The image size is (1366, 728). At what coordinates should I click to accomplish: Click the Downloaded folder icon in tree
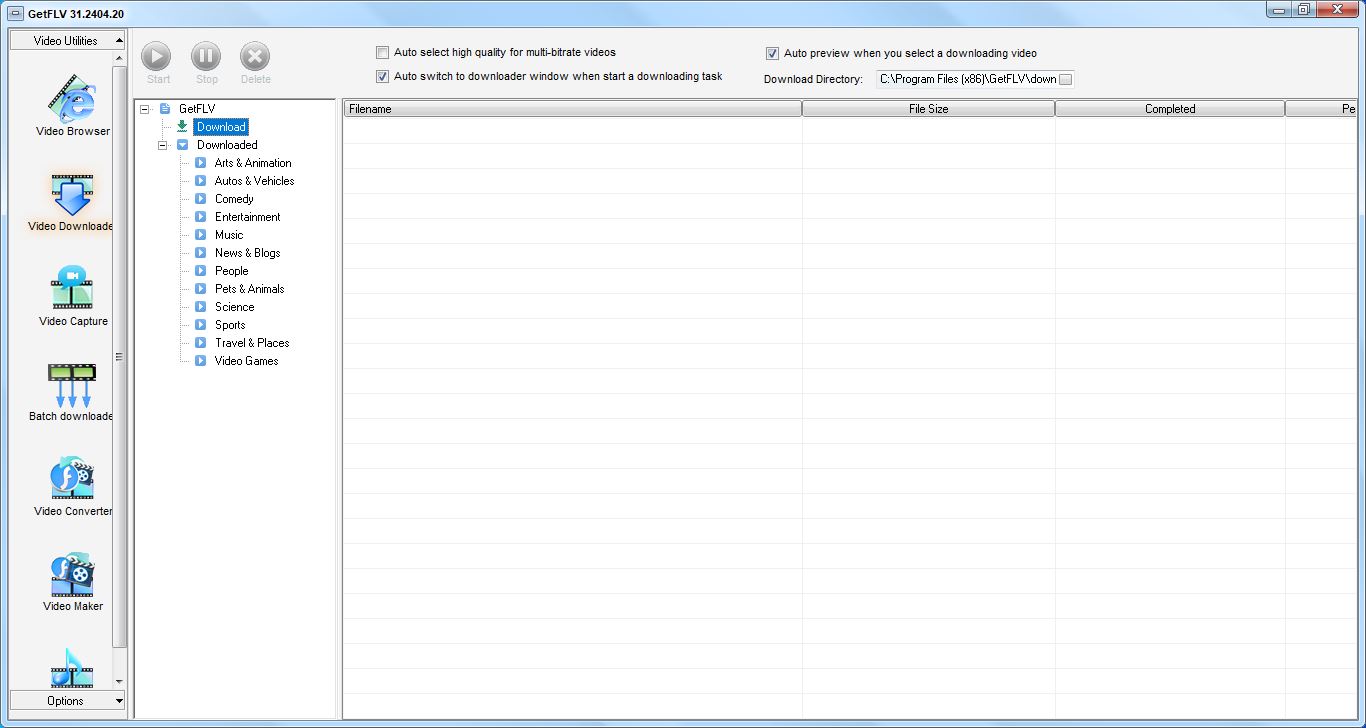pos(182,145)
